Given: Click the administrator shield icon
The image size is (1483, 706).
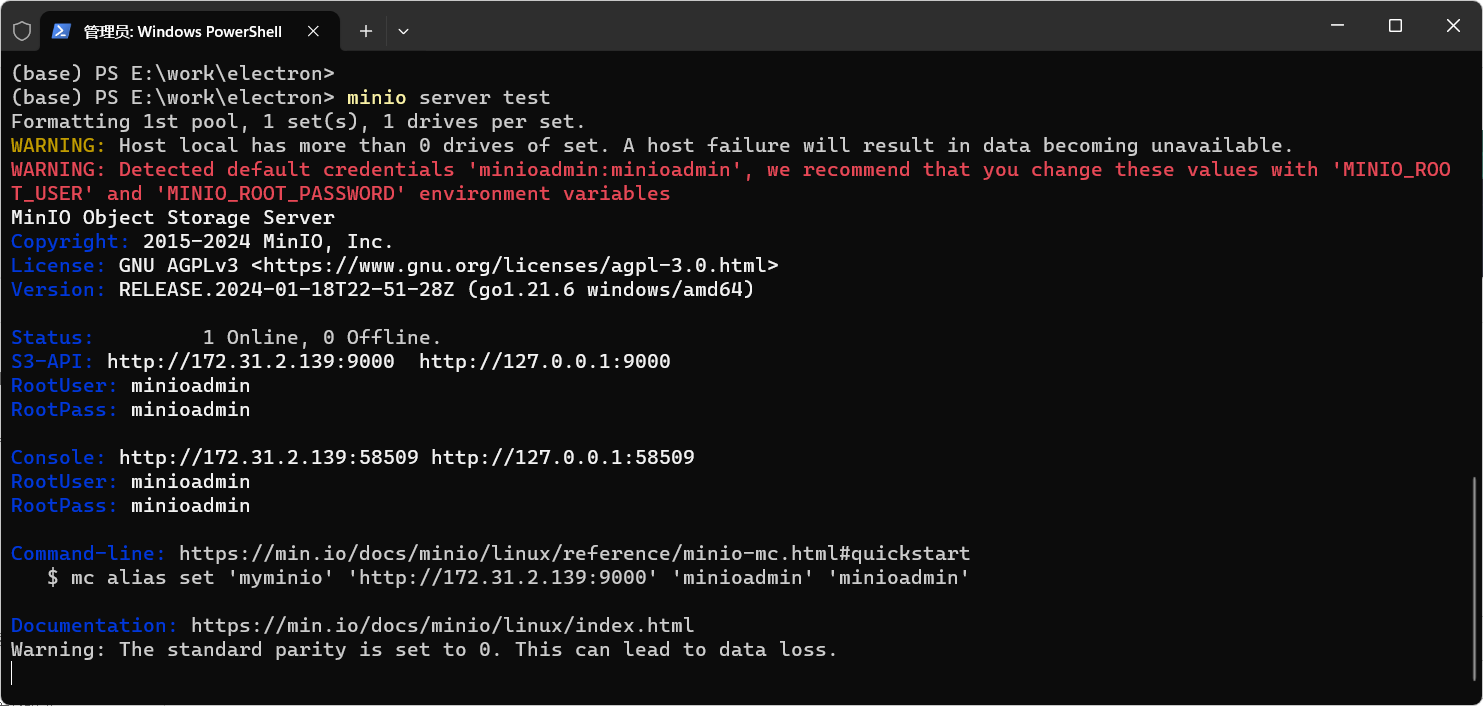Looking at the screenshot, I should click(x=22, y=31).
